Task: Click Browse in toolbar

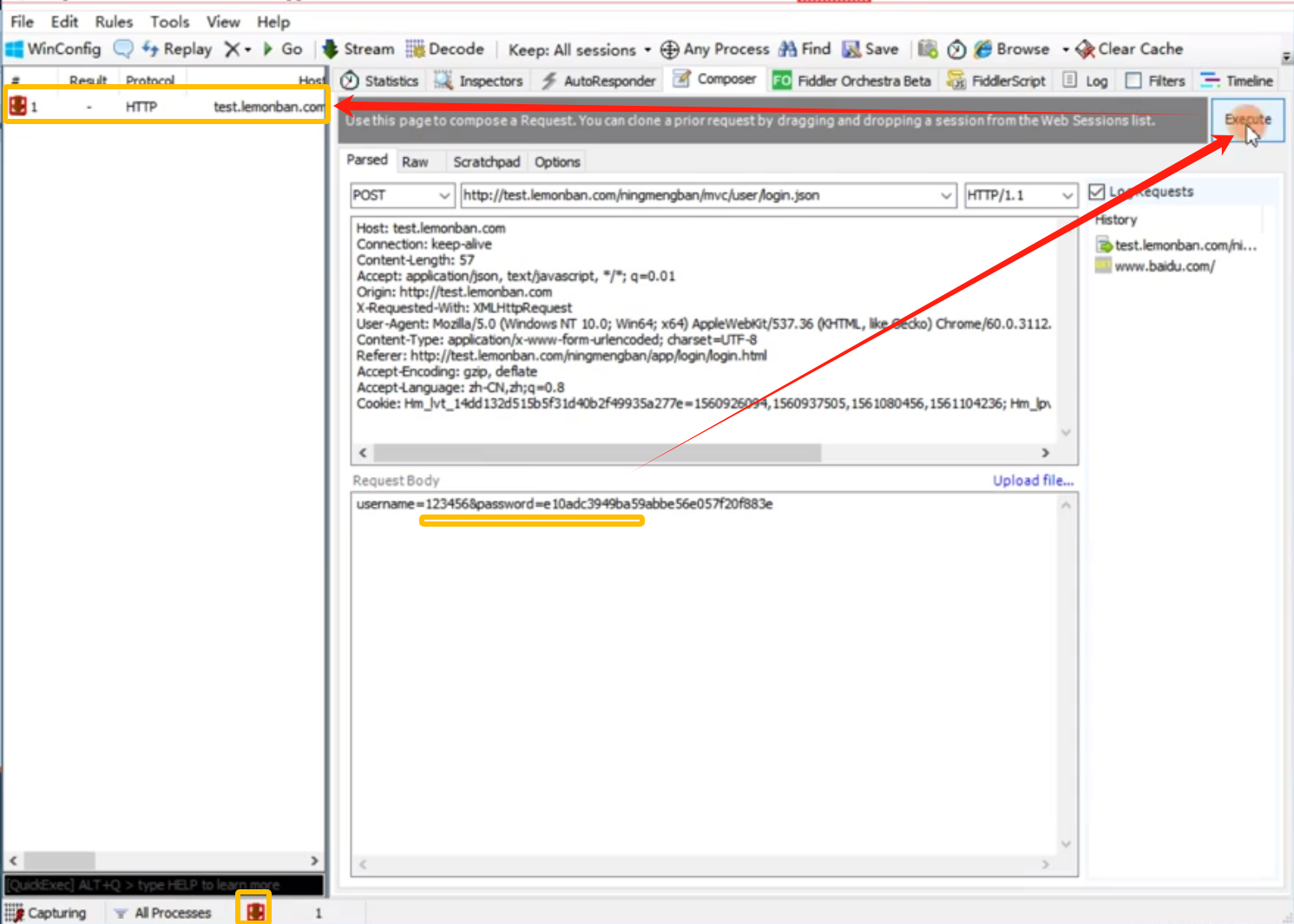Action: pyautogui.click(x=1012, y=49)
